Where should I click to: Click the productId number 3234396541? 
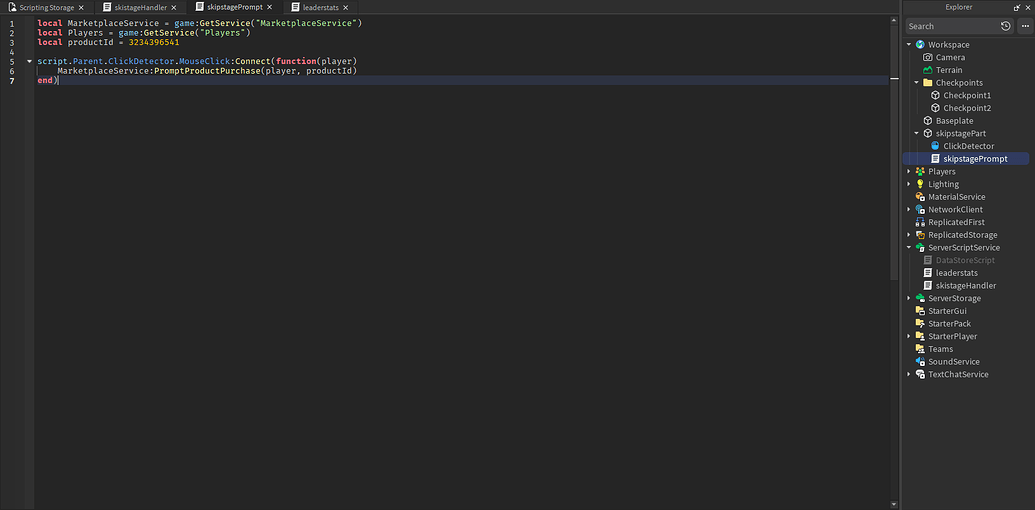154,42
